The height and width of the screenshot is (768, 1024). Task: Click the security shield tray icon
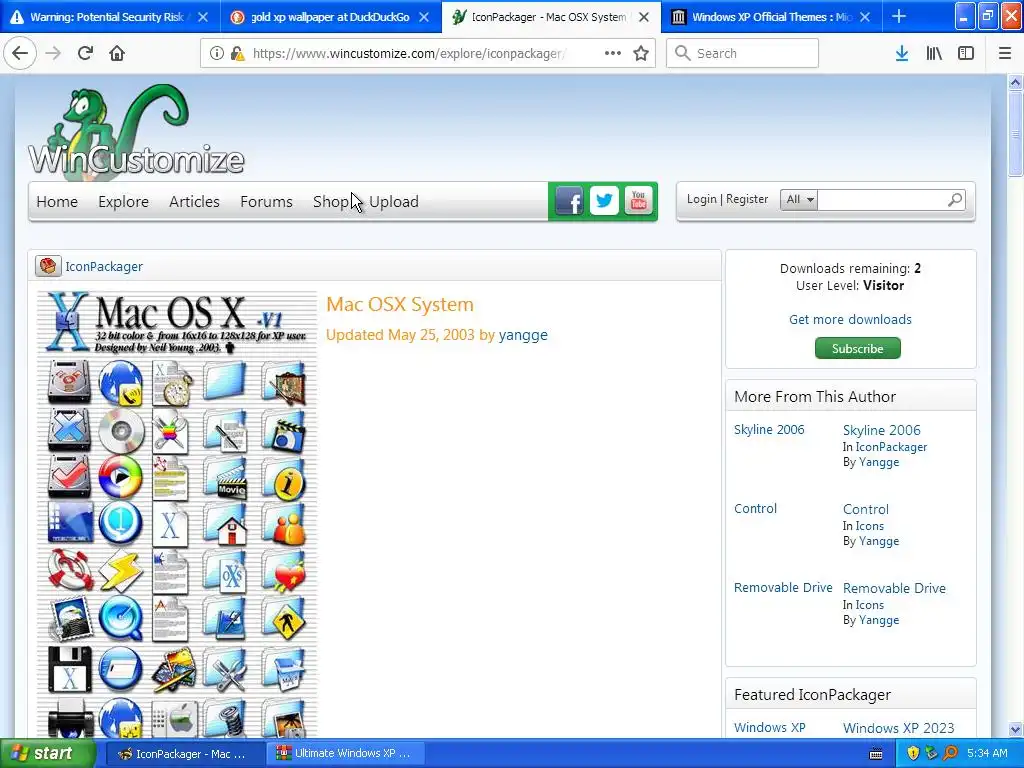click(x=913, y=753)
